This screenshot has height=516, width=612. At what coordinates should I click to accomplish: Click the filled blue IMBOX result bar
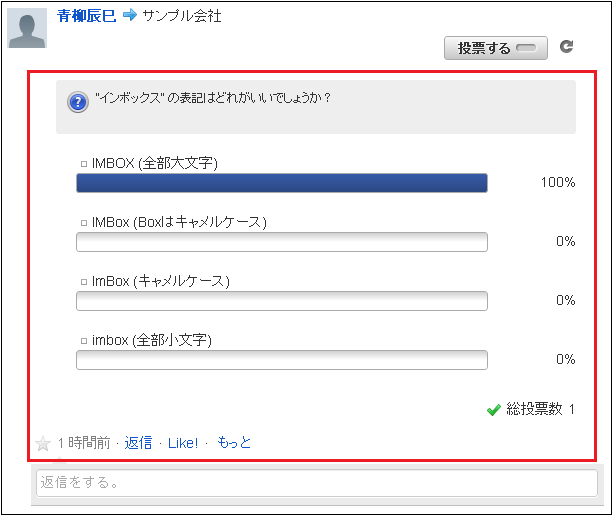click(282, 183)
